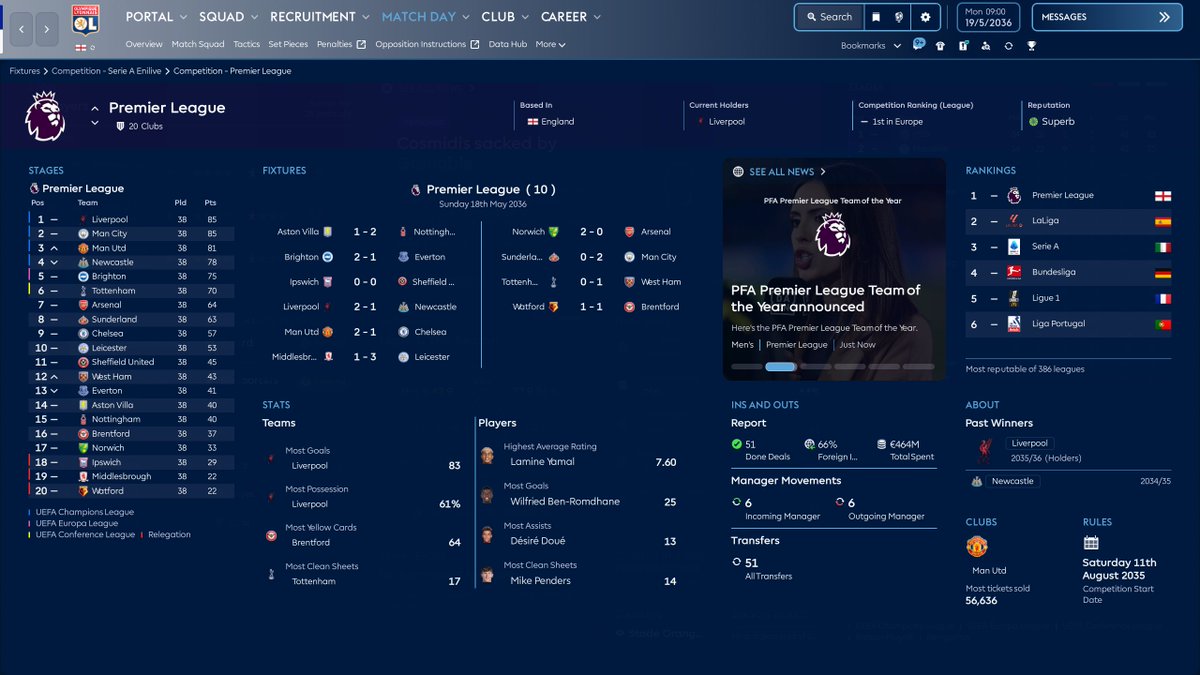This screenshot has height=675, width=1200.
Task: Click the Watford 1 - 1 Brentford score
Action: (x=591, y=307)
